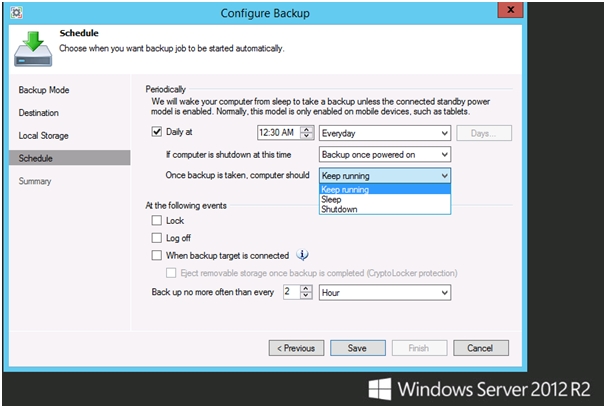This screenshot has width=606, height=408.
Task: Click the gear app icon in title bar
Action: pyautogui.click(x=16, y=13)
